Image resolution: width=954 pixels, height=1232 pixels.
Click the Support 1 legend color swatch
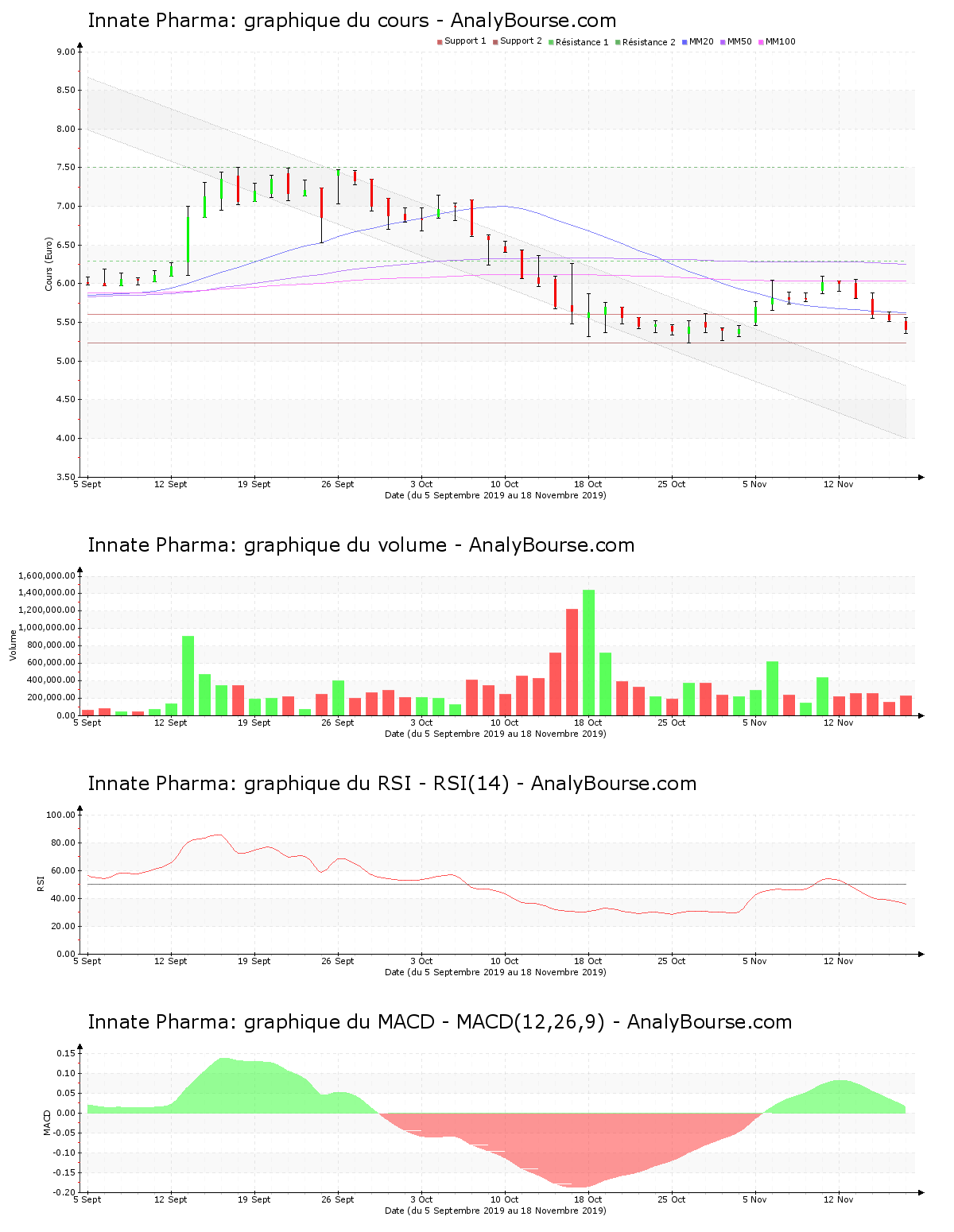coord(440,42)
